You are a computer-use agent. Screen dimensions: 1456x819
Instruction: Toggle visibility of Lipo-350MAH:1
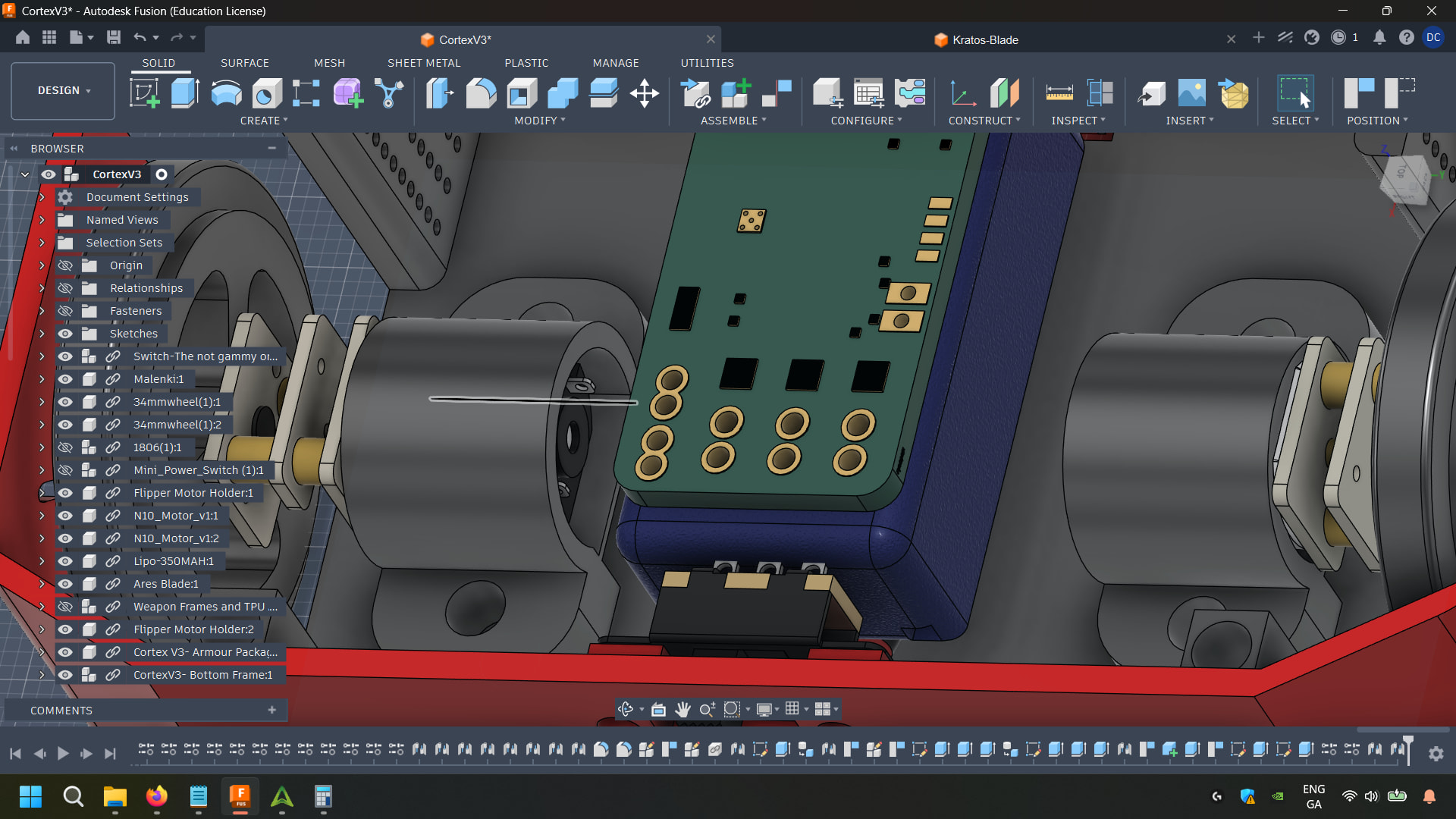(x=65, y=561)
